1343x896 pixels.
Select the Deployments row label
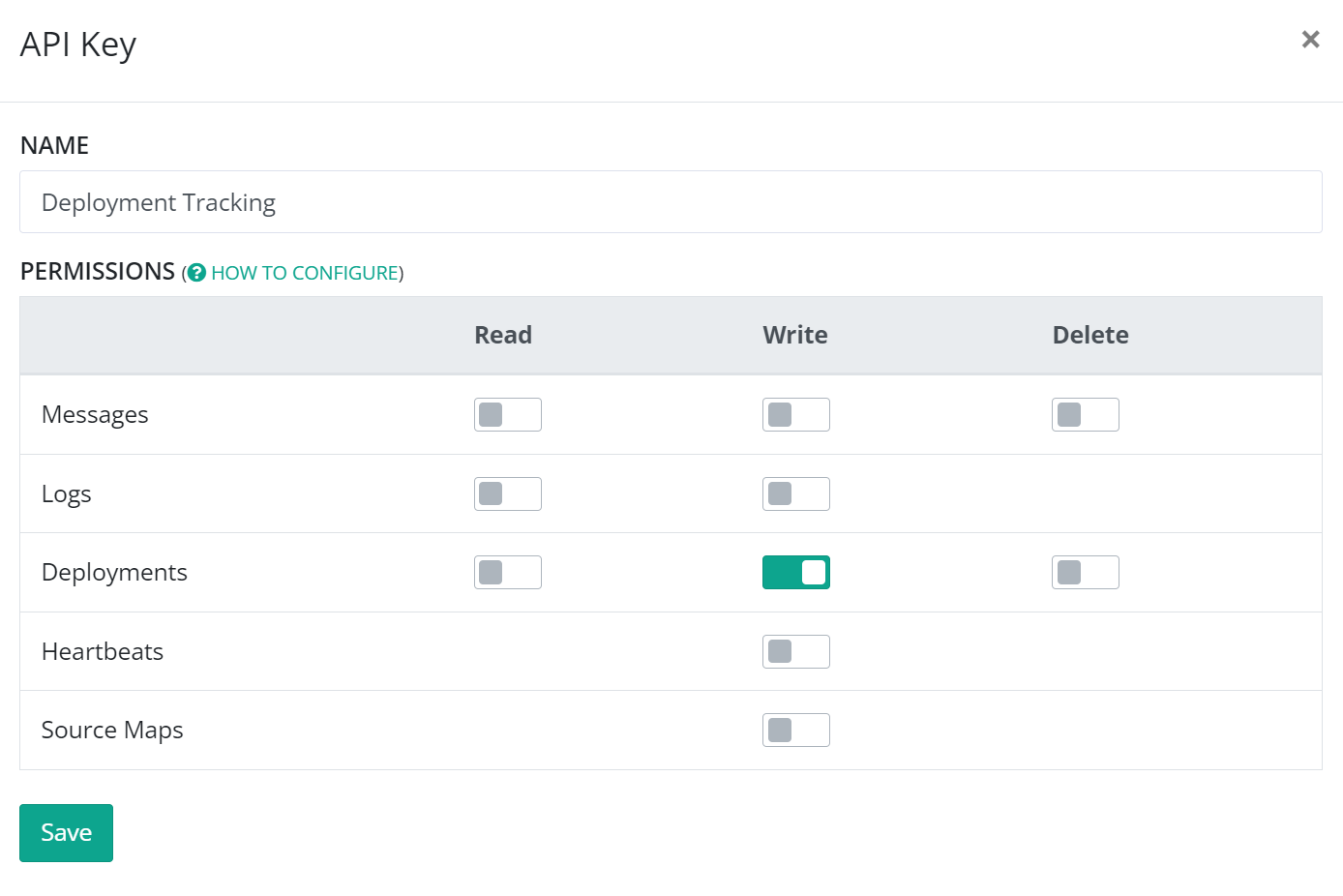tap(114, 573)
